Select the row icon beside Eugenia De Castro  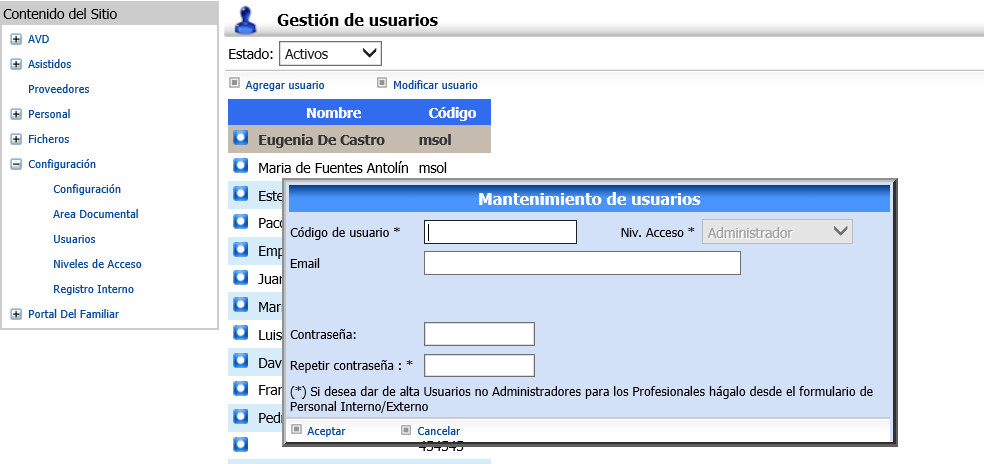(x=240, y=139)
